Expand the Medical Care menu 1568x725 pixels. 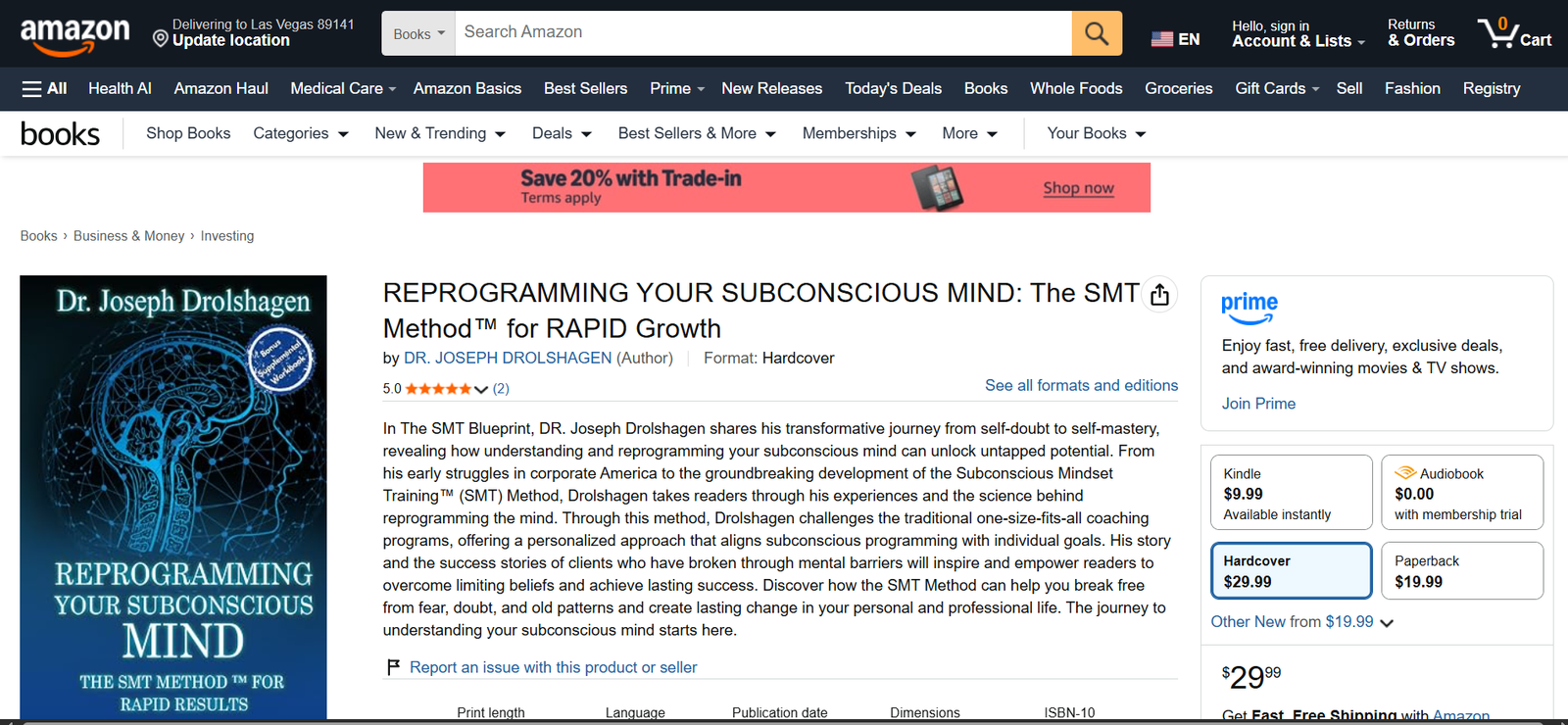coord(343,88)
